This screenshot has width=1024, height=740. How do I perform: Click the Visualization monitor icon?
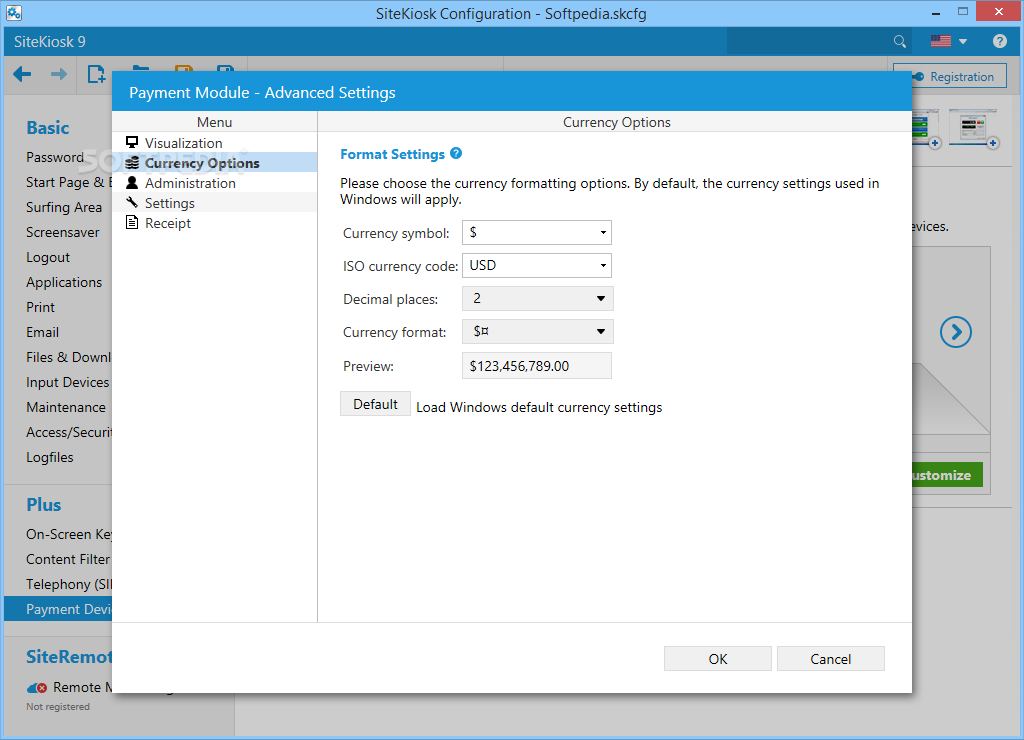(x=132, y=142)
